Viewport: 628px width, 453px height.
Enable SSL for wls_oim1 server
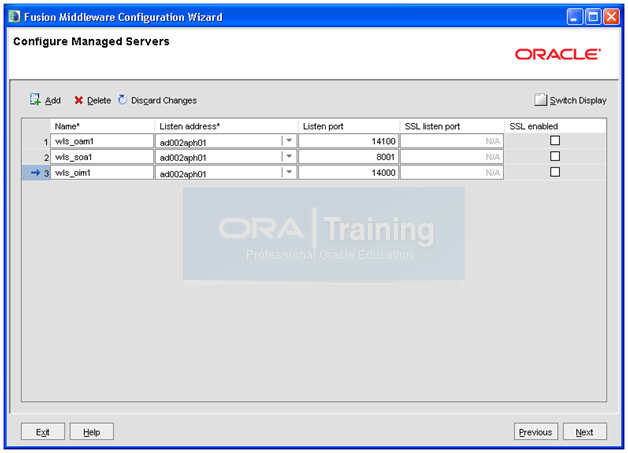[x=555, y=172]
